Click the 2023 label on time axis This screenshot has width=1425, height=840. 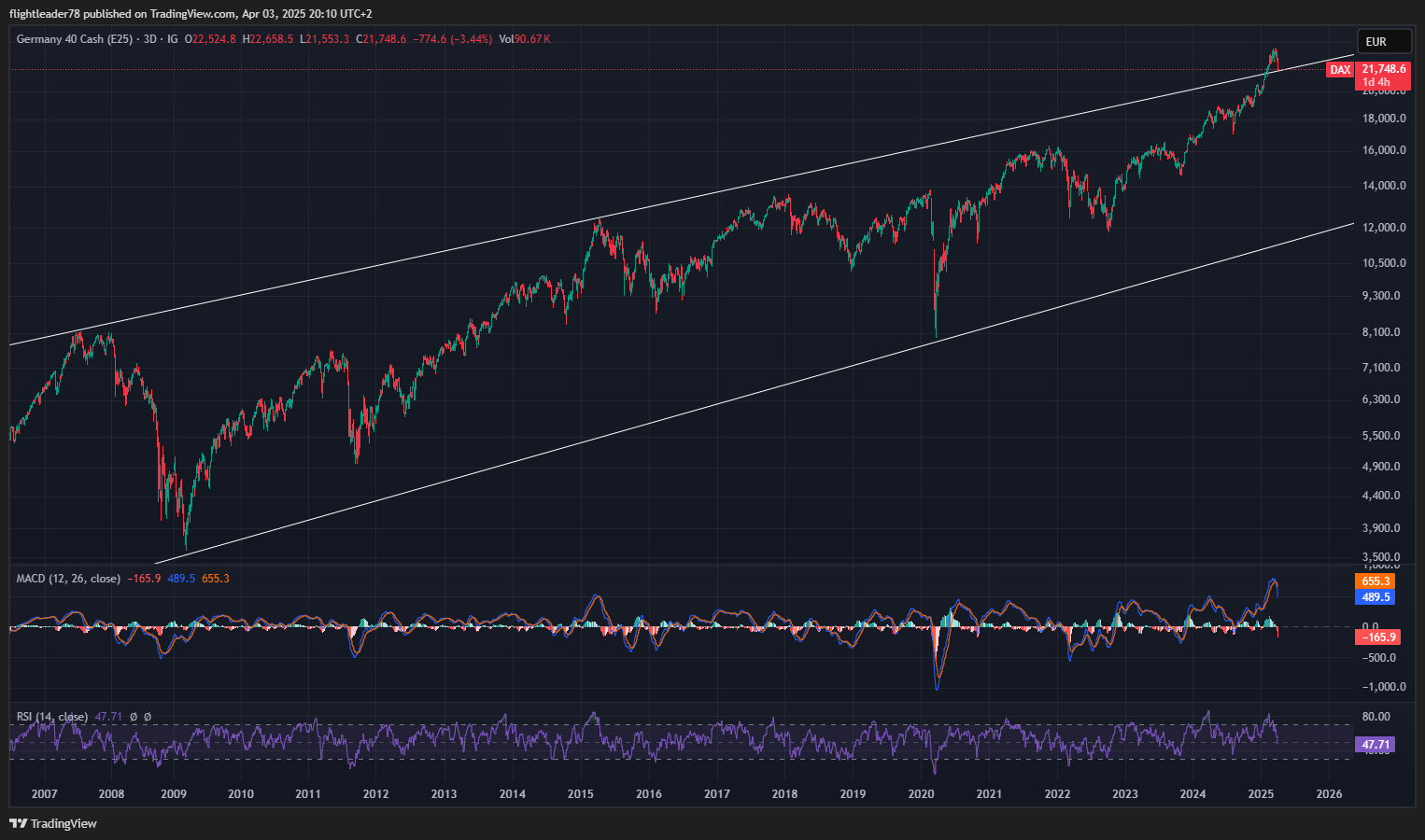(x=1125, y=794)
